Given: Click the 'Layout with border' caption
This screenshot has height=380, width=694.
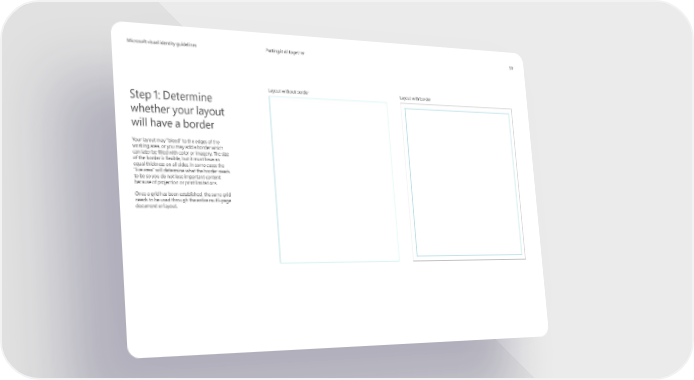Looking at the screenshot, I should click(x=415, y=99).
